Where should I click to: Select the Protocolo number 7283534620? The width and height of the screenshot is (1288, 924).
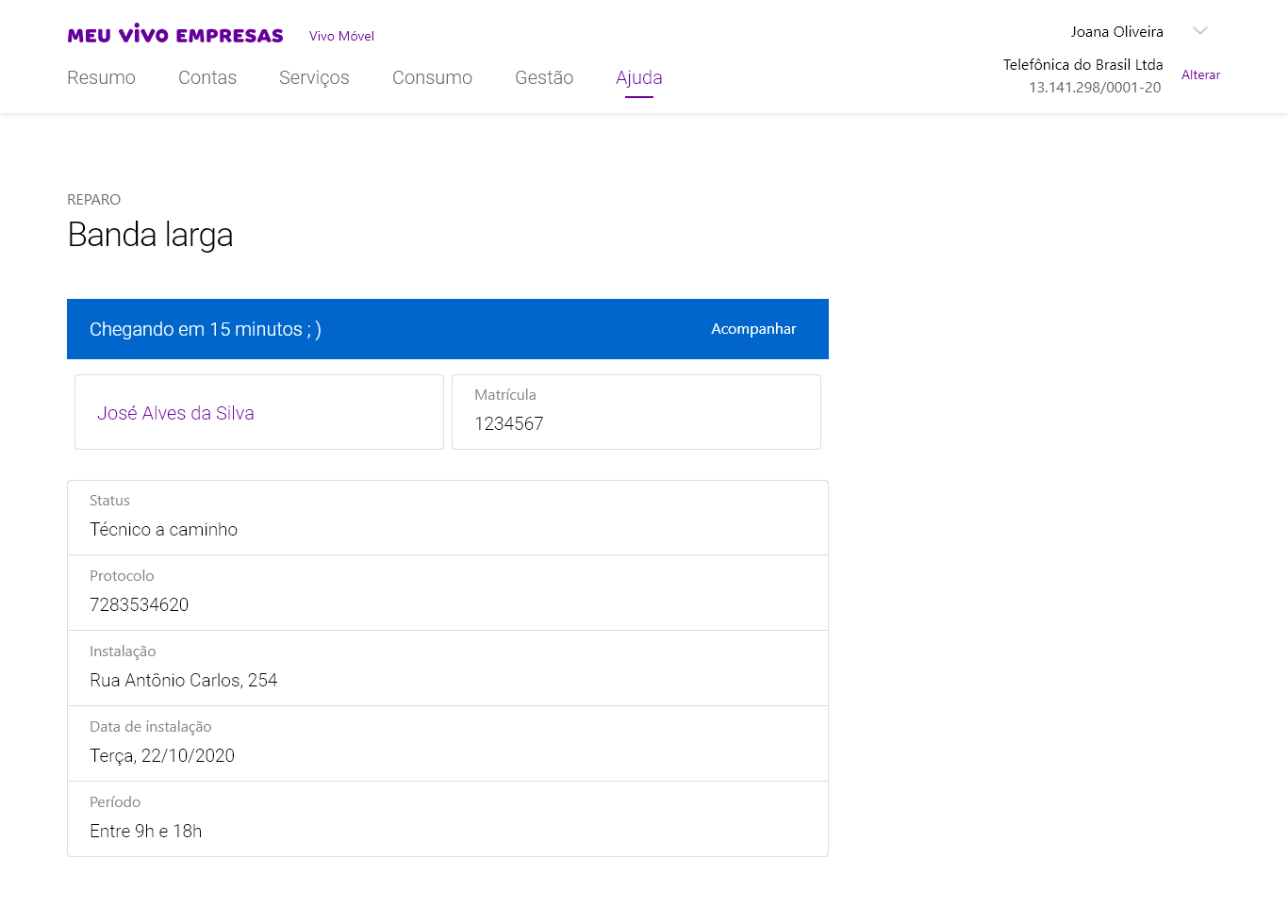pyautogui.click(x=140, y=604)
